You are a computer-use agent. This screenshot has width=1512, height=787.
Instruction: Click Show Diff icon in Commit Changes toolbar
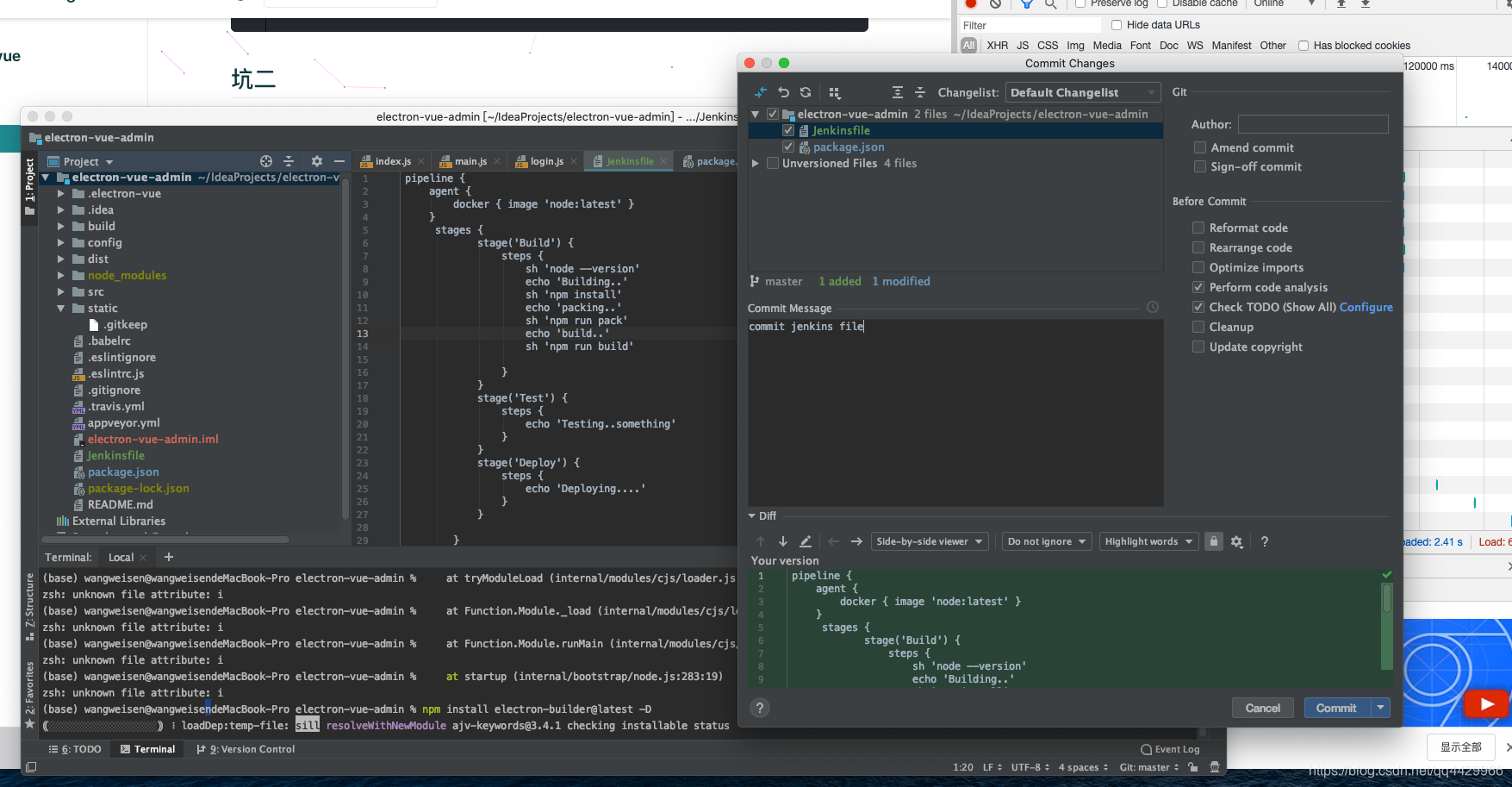click(760, 92)
